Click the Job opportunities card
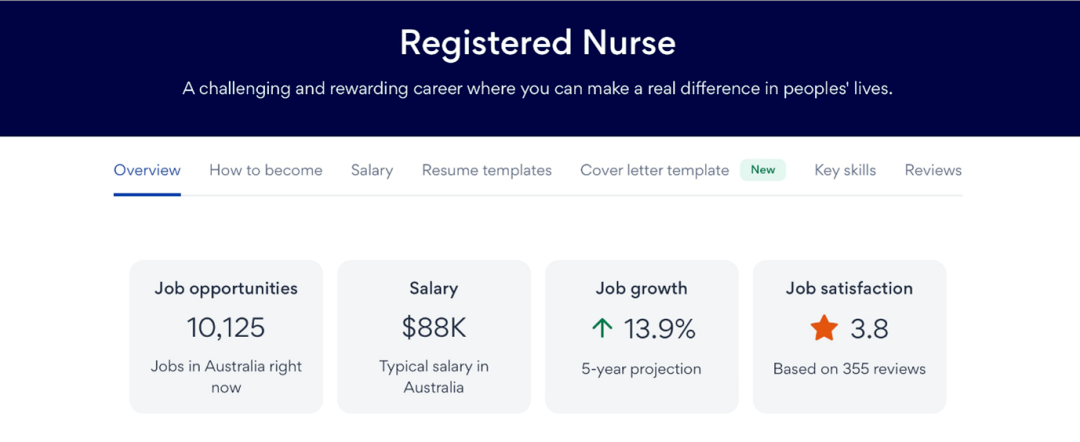Image resolution: width=1080 pixels, height=442 pixels. [226, 337]
